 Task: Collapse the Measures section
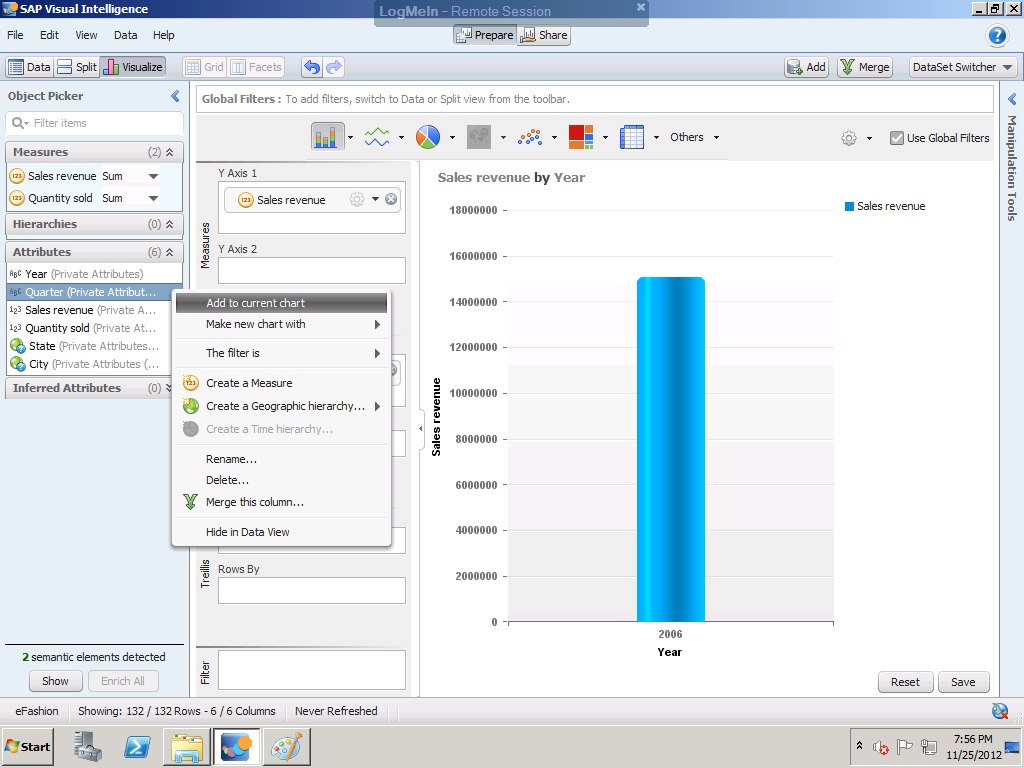(170, 152)
